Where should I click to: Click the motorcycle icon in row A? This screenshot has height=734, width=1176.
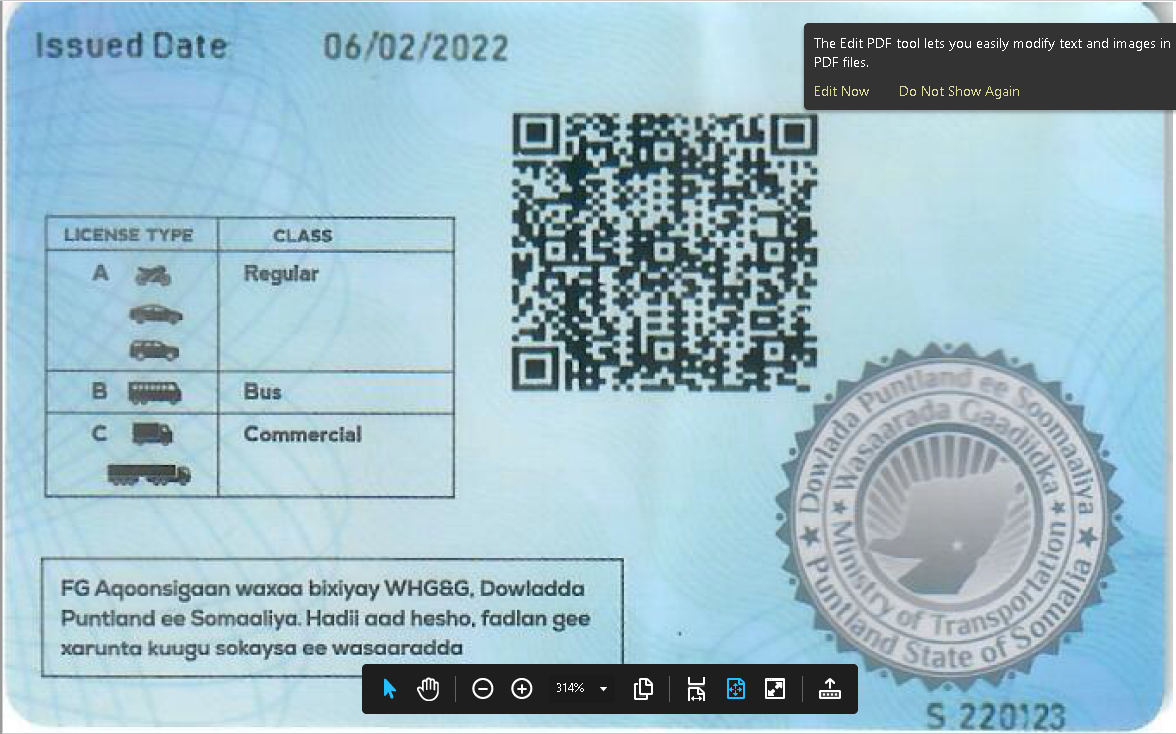[x=153, y=275]
